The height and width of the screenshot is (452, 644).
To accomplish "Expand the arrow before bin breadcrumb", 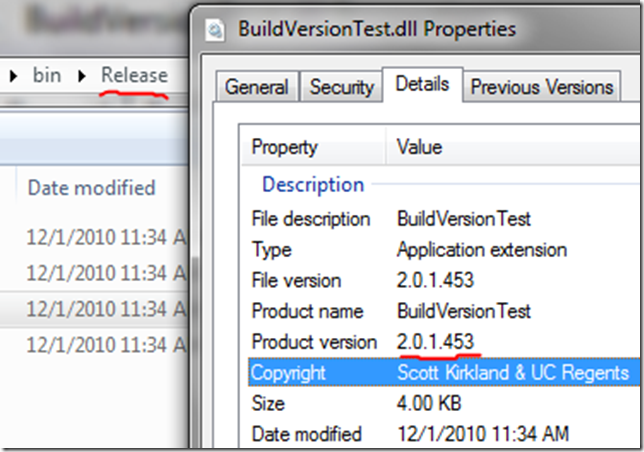I will pos(13,76).
